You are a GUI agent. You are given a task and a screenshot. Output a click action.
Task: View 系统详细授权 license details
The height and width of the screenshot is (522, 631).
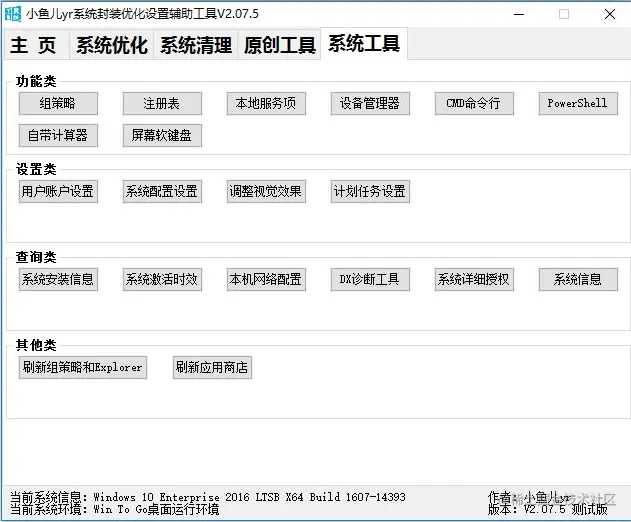[474, 279]
